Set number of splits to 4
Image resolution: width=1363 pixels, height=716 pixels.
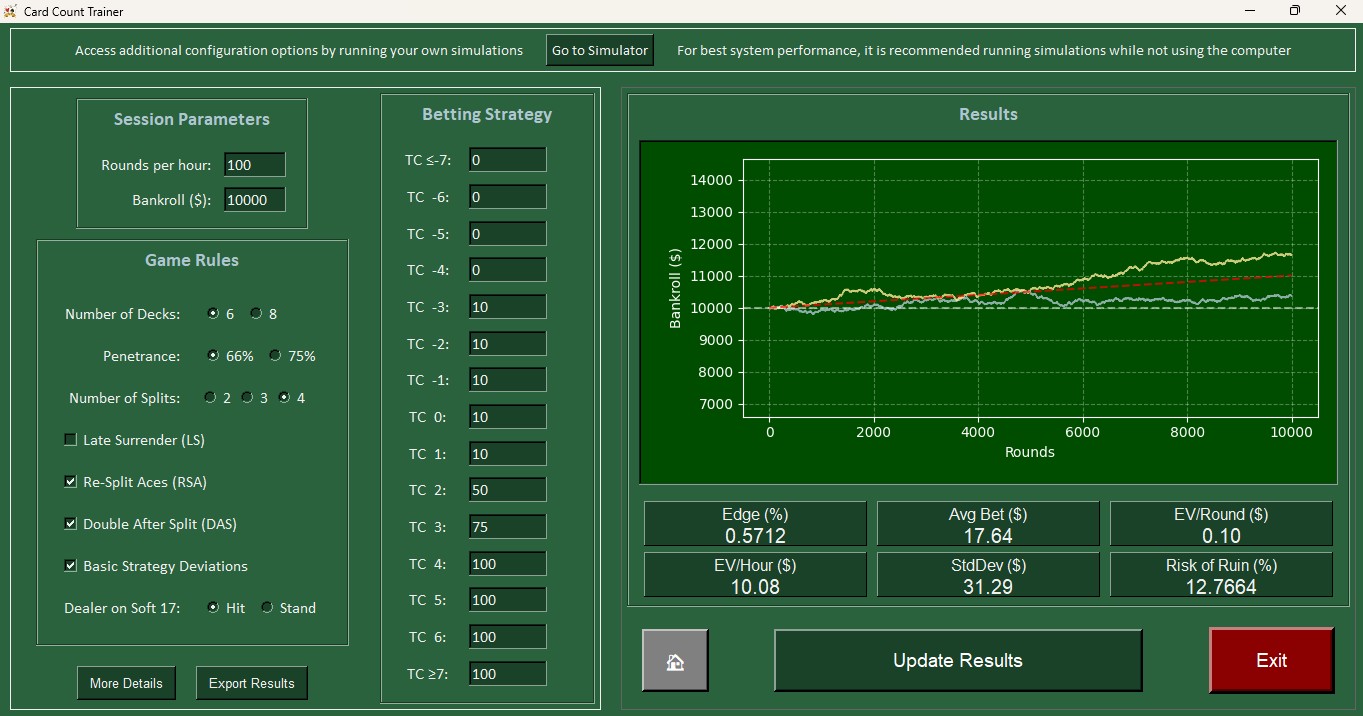(284, 398)
